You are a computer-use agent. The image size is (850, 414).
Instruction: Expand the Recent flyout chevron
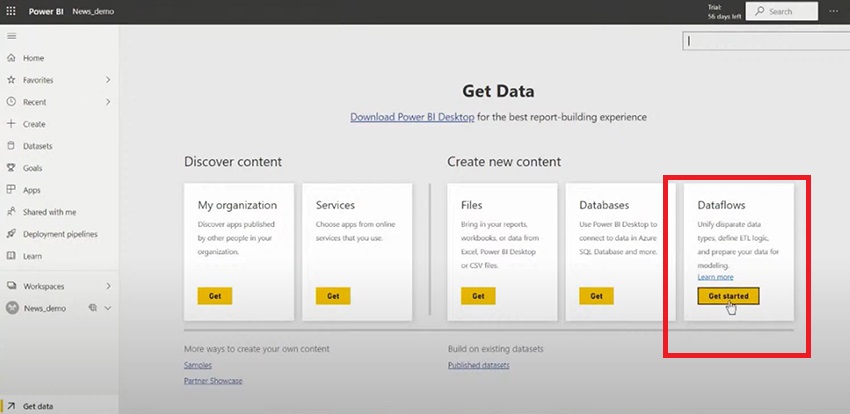108,102
